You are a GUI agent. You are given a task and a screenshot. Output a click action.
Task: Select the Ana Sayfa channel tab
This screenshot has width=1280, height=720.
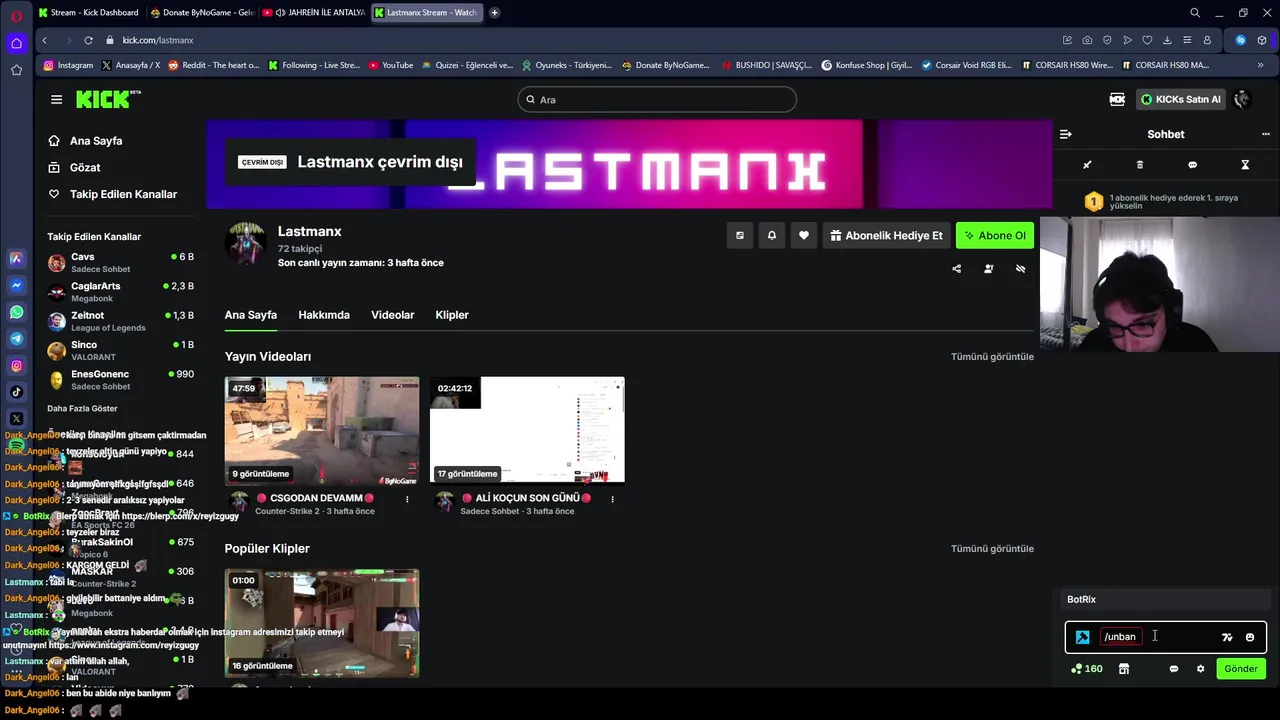click(250, 315)
